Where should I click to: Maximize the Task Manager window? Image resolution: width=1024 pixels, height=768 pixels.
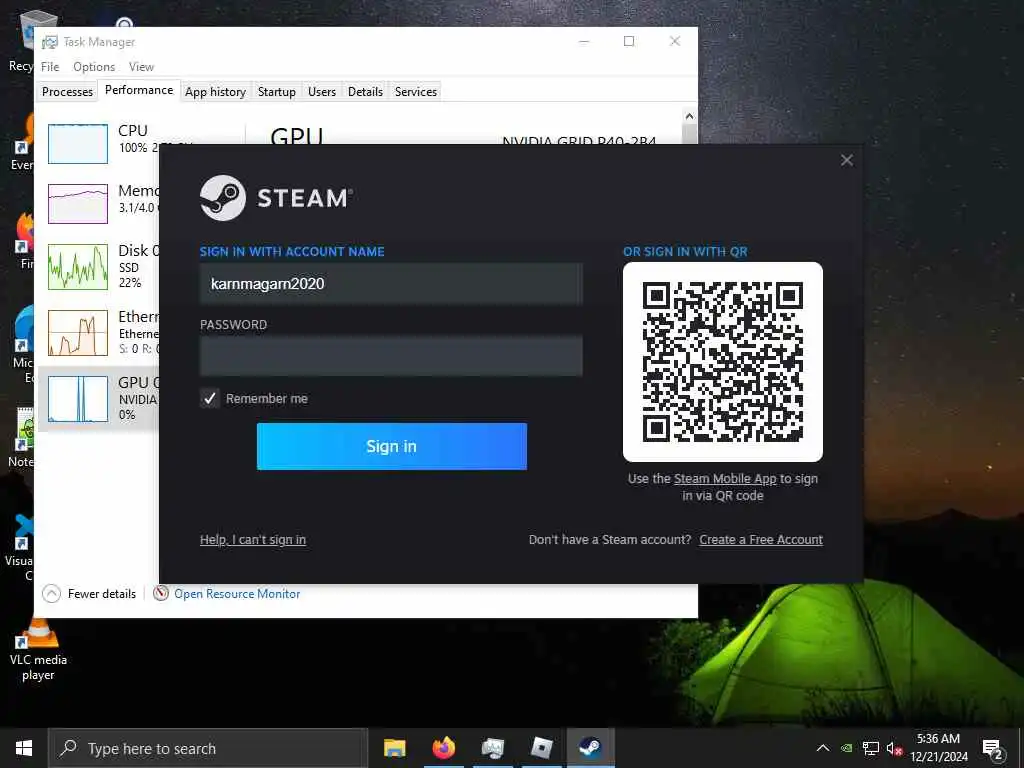(629, 41)
